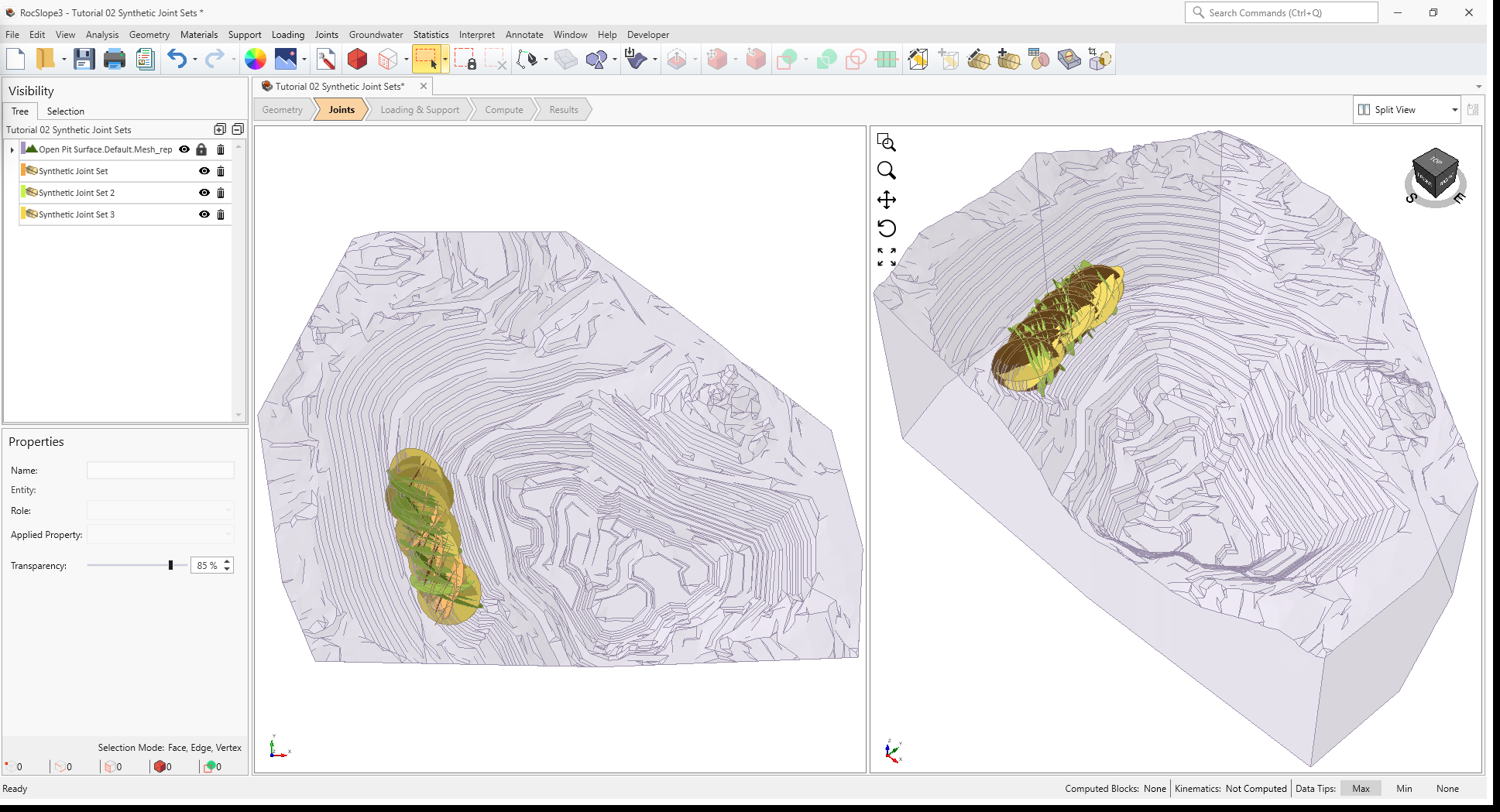Screen dimensions: 1500x812
Task: Delete Synthetic Joint Set 2 trash icon
Action: pyautogui.click(x=221, y=193)
